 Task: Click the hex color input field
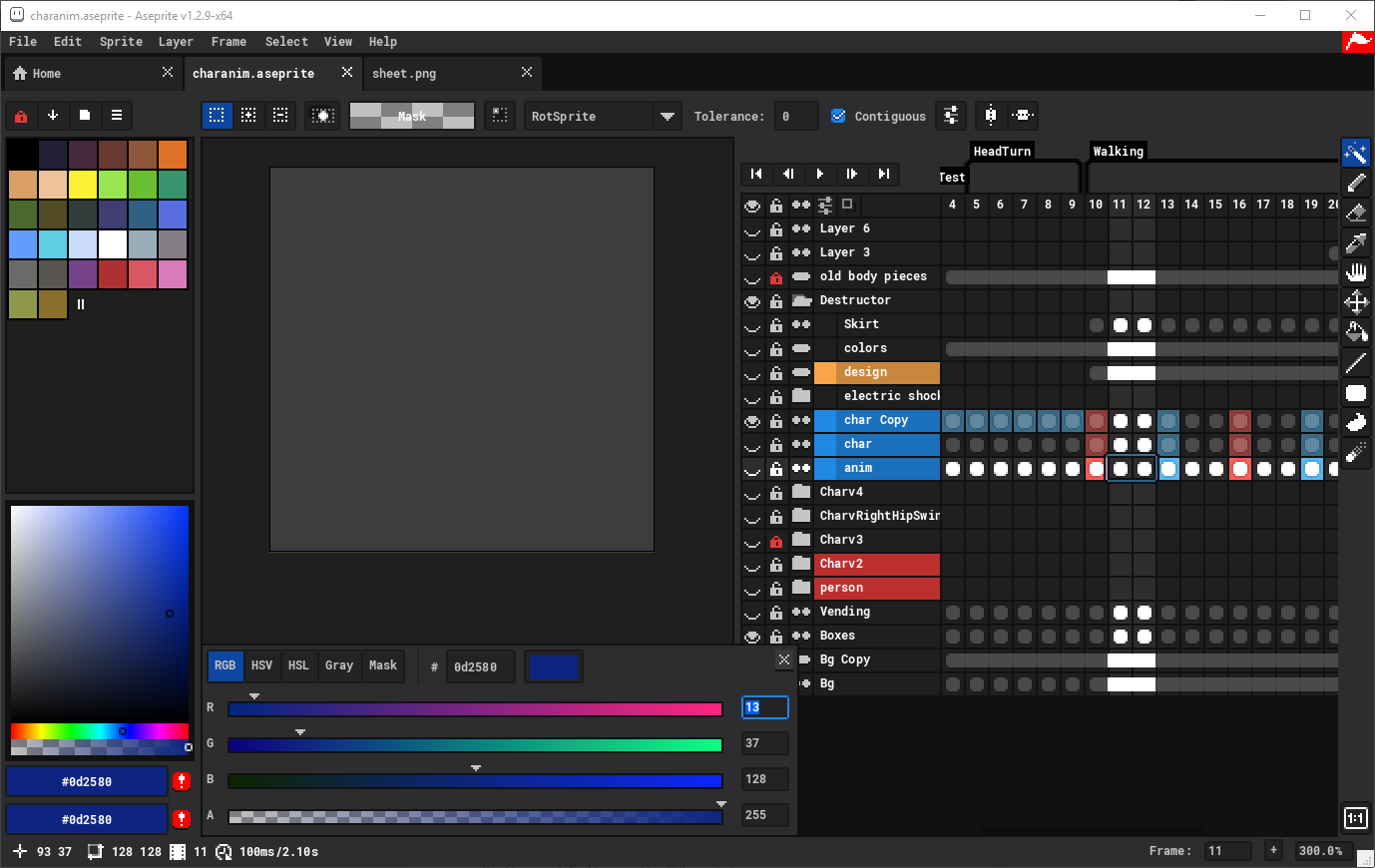pyautogui.click(x=481, y=666)
